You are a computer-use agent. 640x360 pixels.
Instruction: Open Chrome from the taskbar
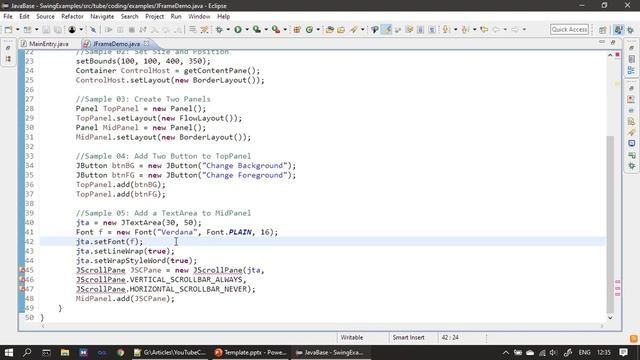tap(120, 352)
